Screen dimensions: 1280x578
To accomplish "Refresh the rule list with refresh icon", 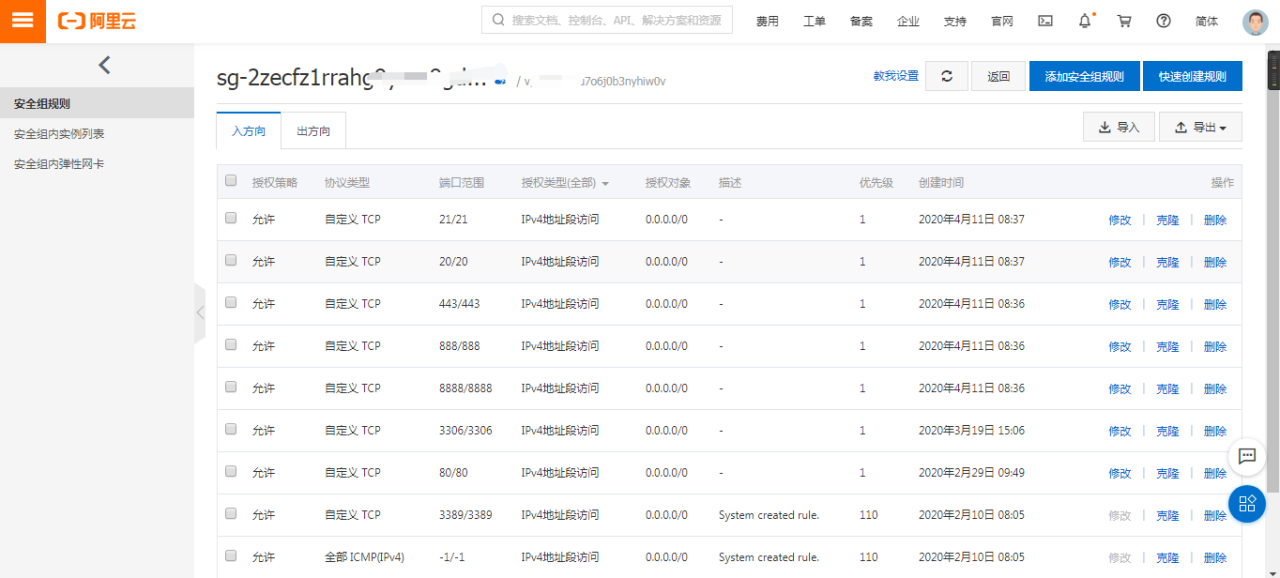I will (x=946, y=75).
